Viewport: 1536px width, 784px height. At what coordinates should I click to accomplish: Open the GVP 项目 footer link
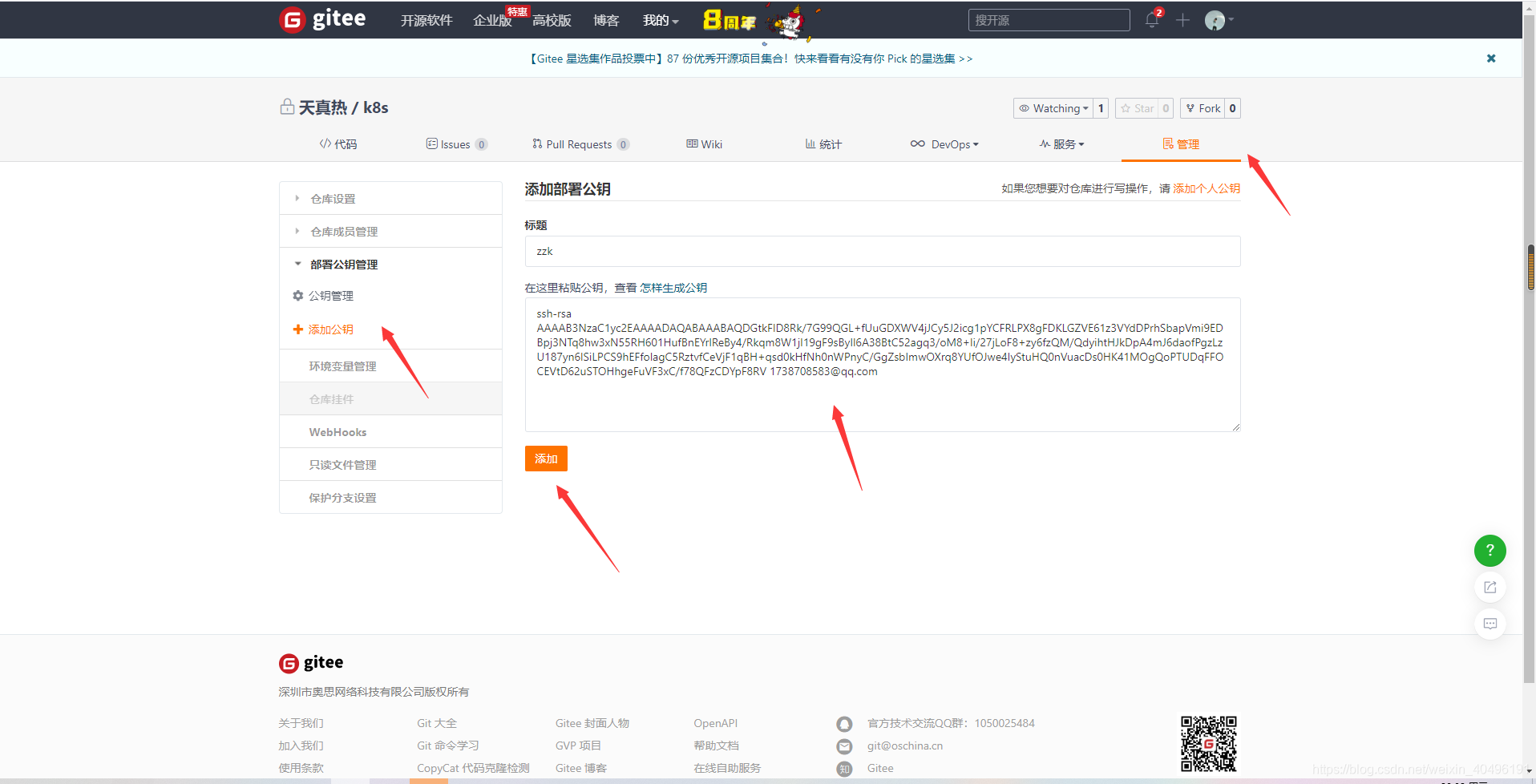(578, 746)
